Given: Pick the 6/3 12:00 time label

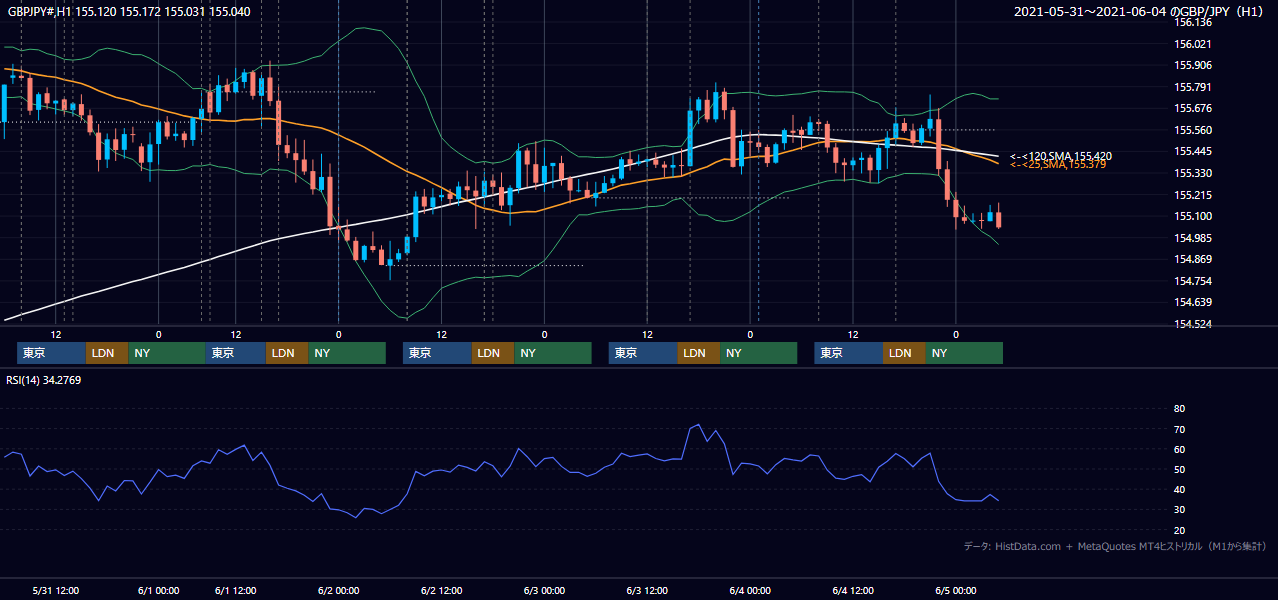Looking at the screenshot, I should tap(647, 590).
